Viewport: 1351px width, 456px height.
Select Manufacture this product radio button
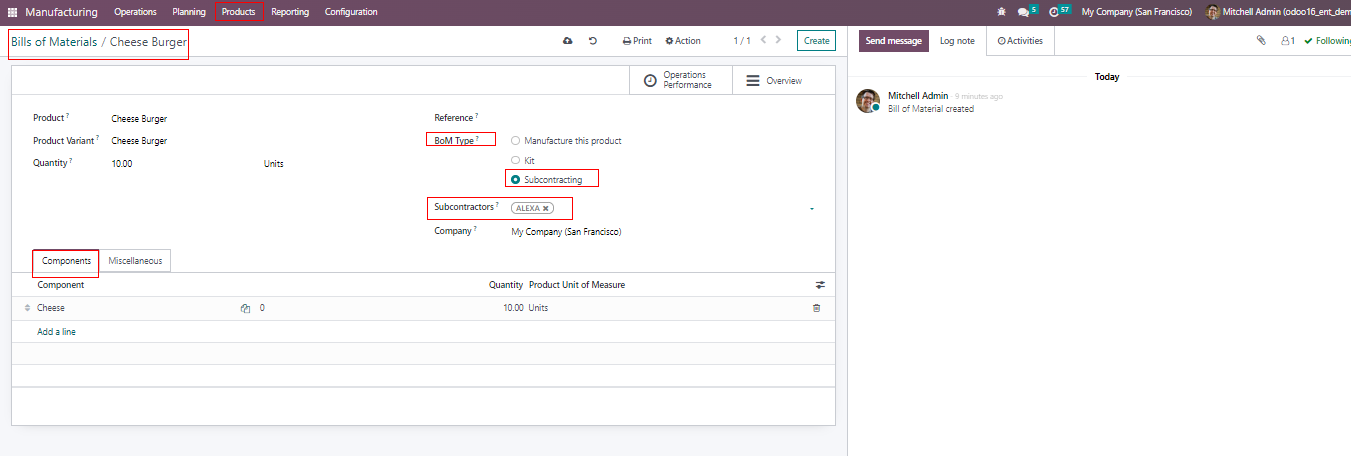516,141
